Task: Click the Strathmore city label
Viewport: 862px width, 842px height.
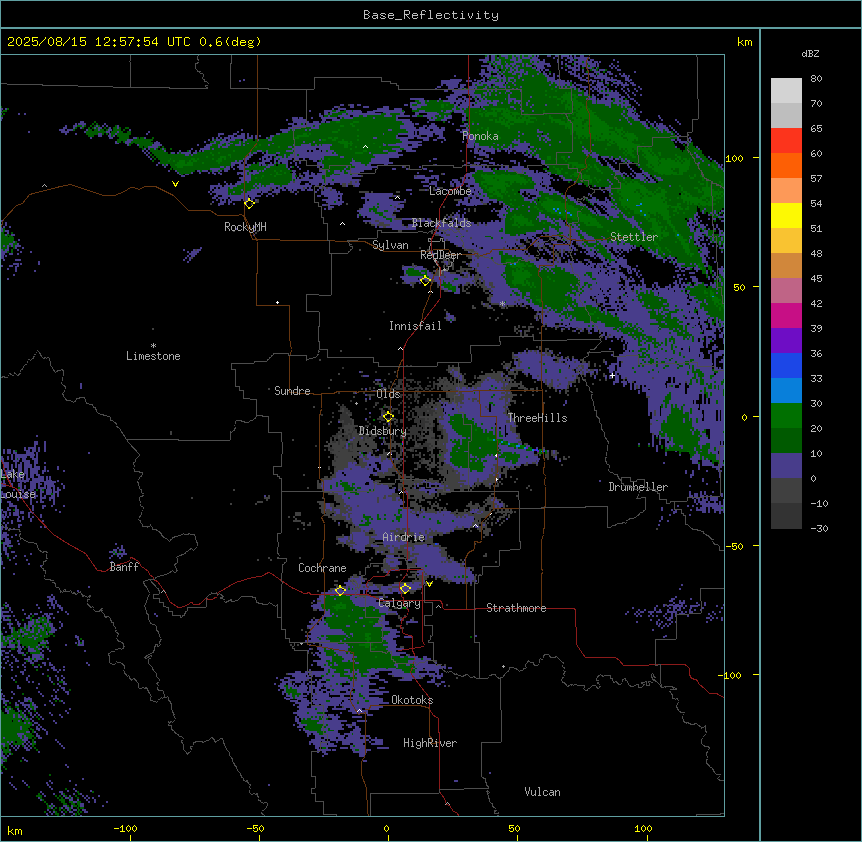Action: click(516, 608)
